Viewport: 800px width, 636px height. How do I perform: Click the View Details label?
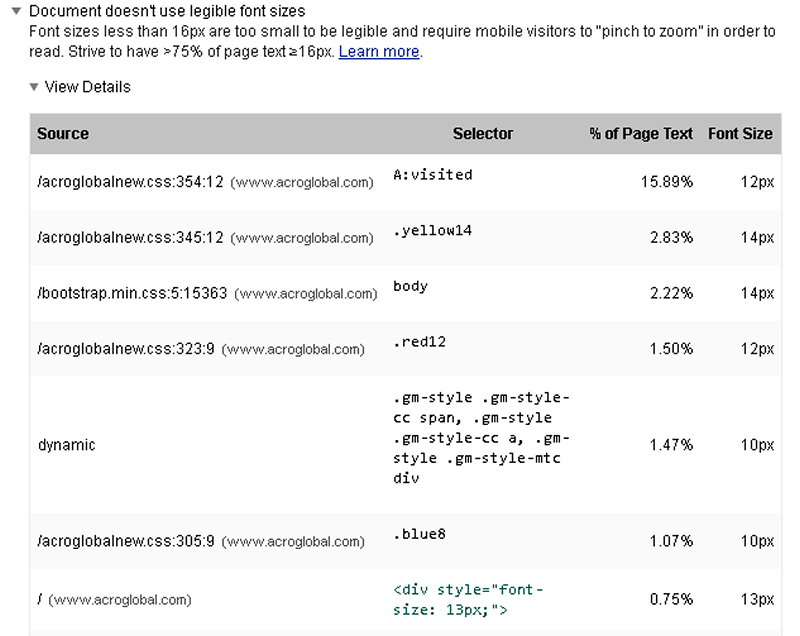(x=87, y=87)
